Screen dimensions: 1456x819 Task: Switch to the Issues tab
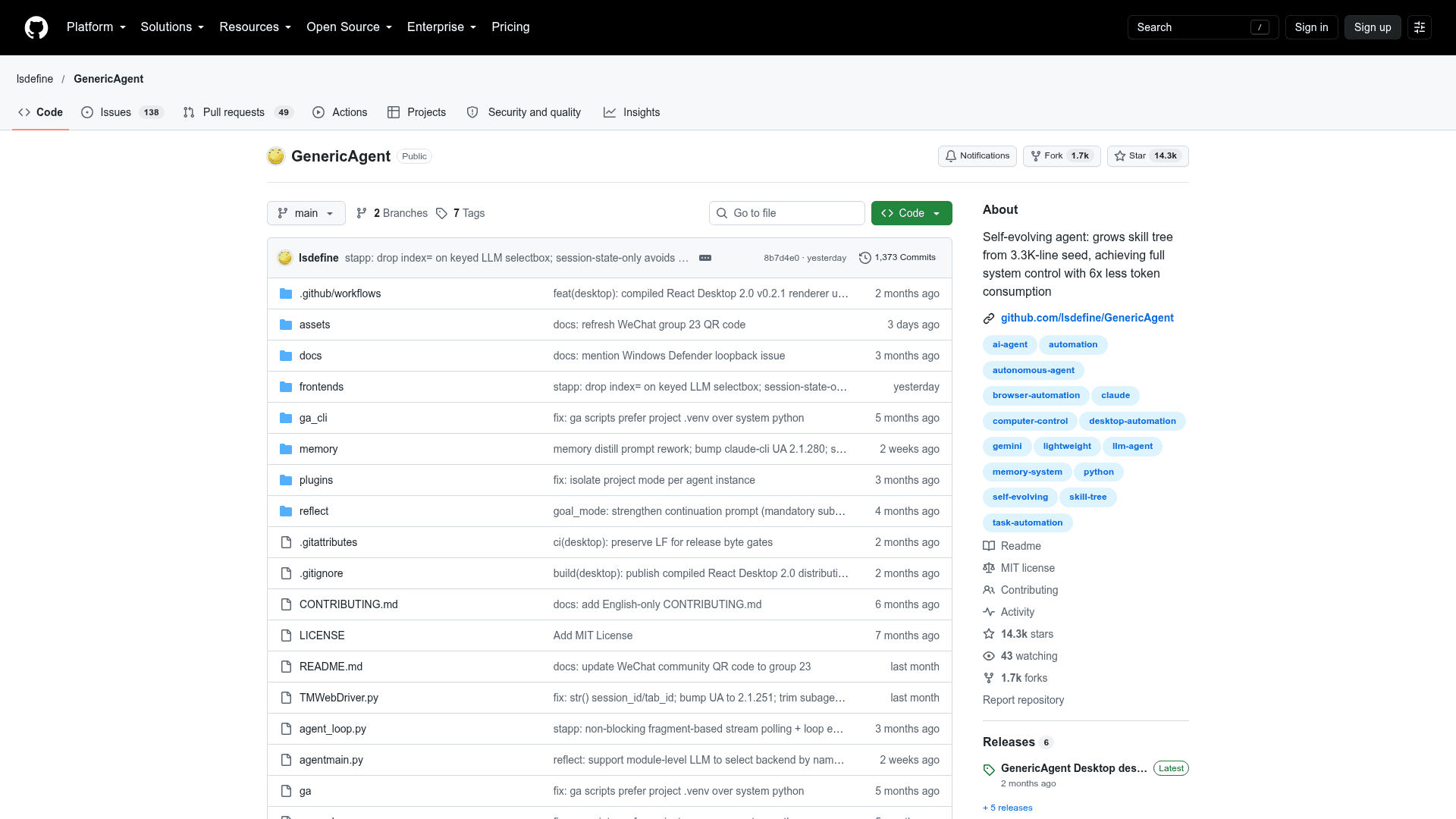tap(122, 112)
